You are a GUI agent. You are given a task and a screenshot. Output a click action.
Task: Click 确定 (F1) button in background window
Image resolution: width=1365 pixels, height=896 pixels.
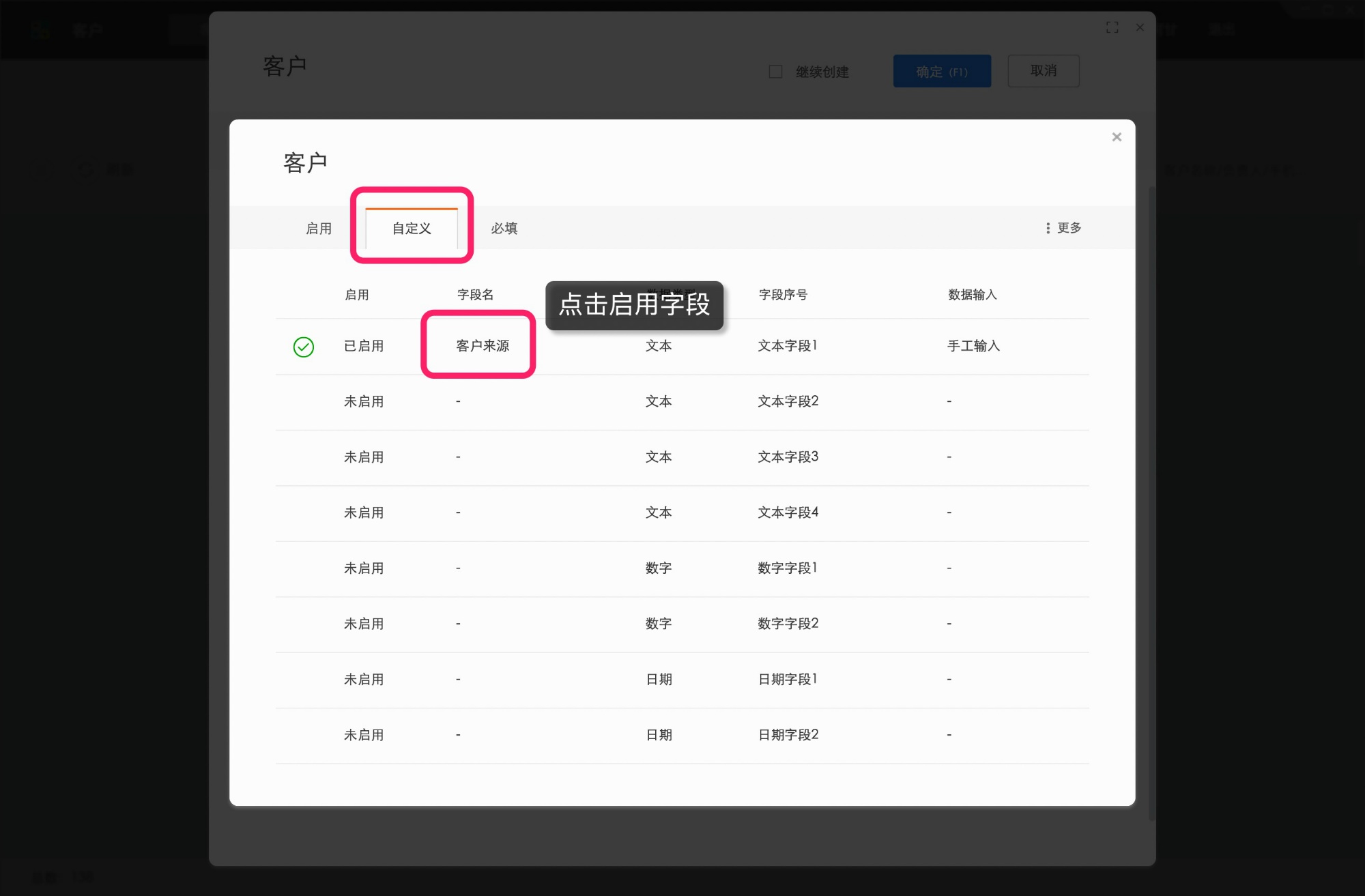[x=942, y=71]
